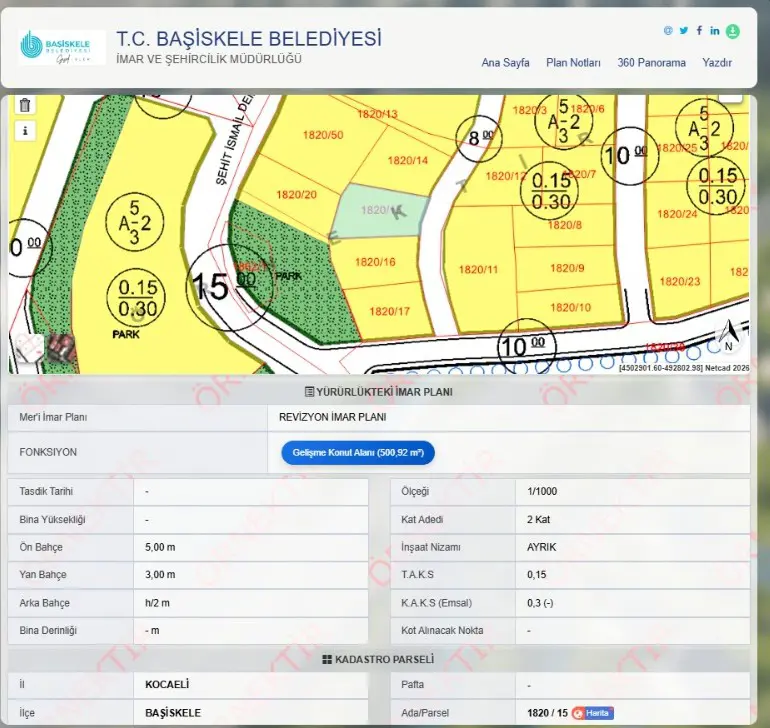Click the YÜRÜRLÜKTEKİ İMAR PLANI section header
Viewport: 770px width, 728px height.
tap(379, 392)
